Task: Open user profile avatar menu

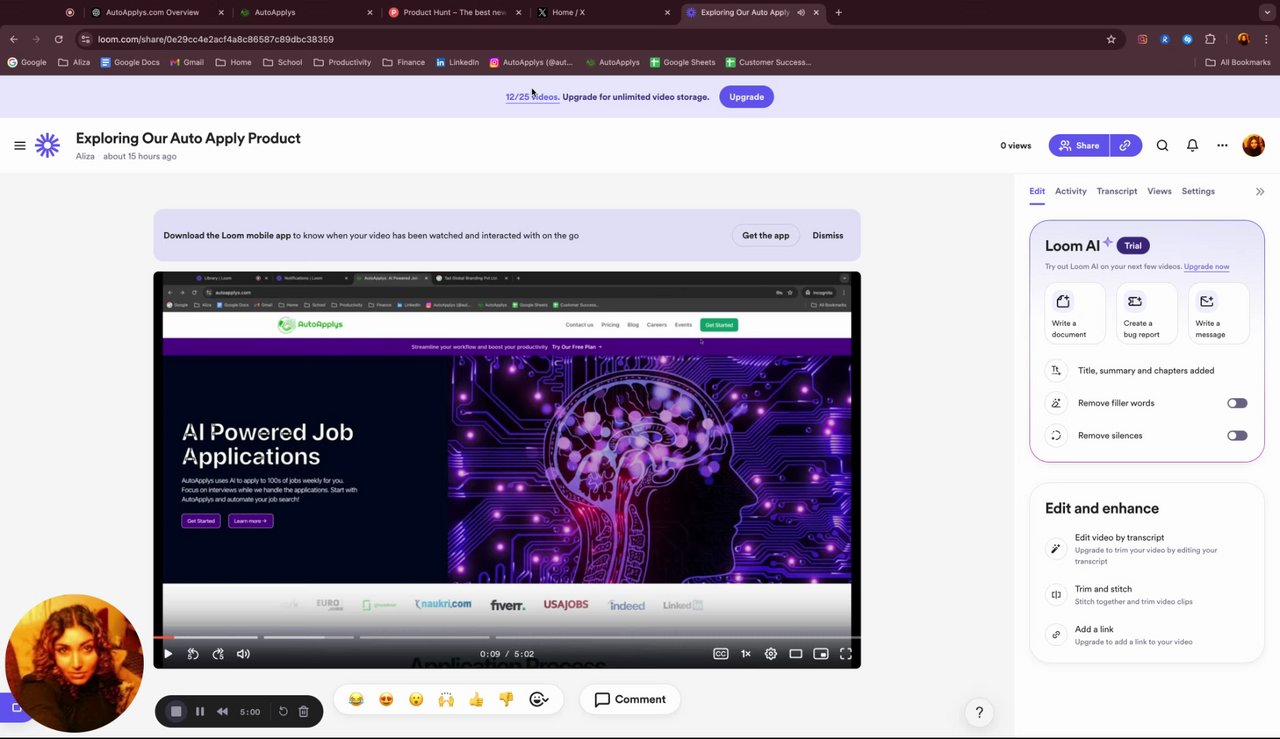Action: (x=1254, y=146)
